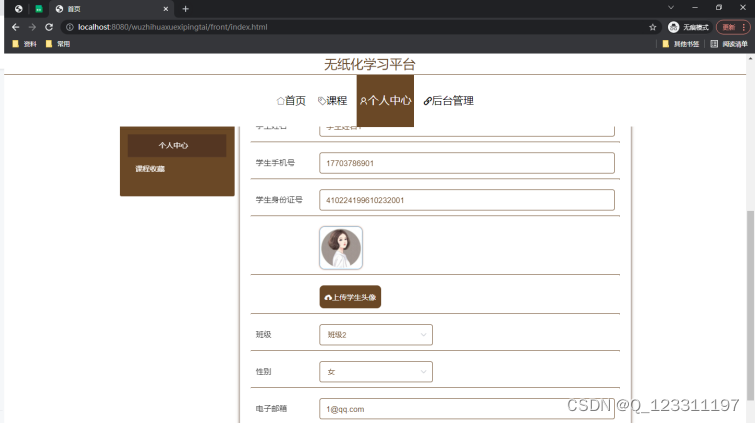Click the 班级 field label
The width and height of the screenshot is (755, 423).
[263, 334]
